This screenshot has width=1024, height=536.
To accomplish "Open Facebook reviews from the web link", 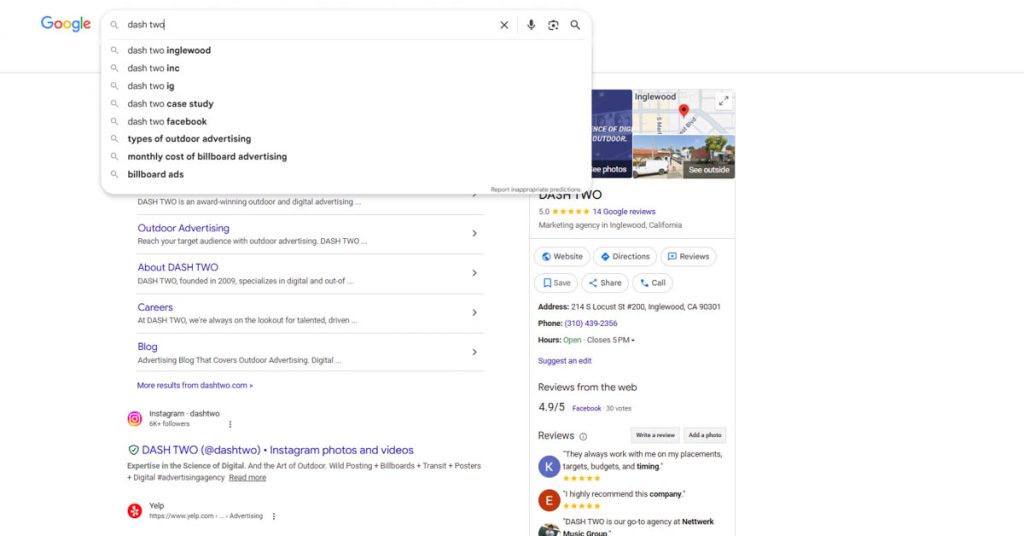I will 586,409.
